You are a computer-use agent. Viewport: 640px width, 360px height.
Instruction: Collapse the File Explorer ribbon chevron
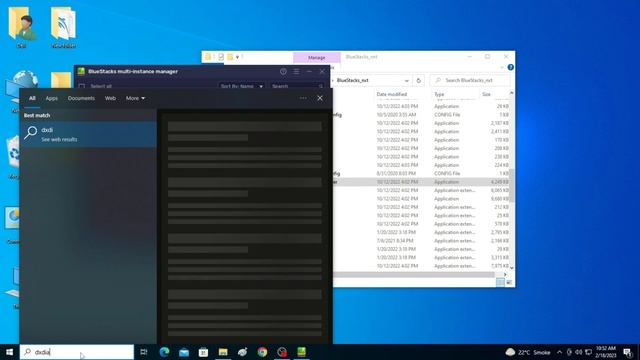[x=502, y=67]
